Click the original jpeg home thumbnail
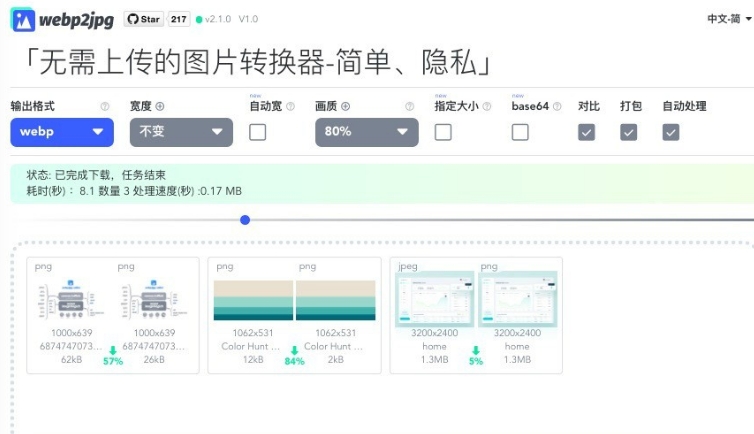 coord(434,299)
